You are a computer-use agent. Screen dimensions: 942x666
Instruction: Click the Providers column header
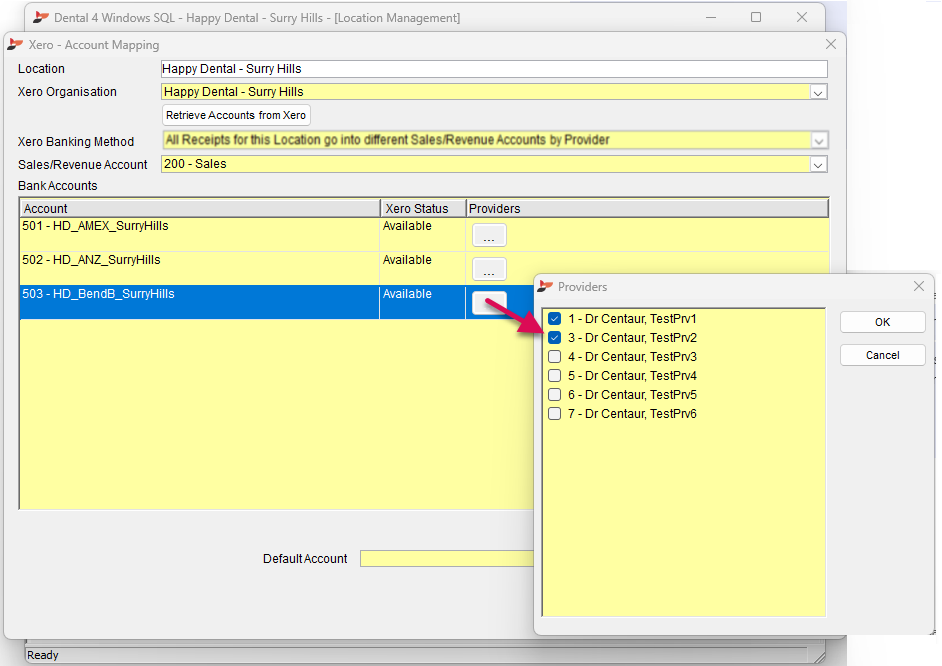pos(647,208)
